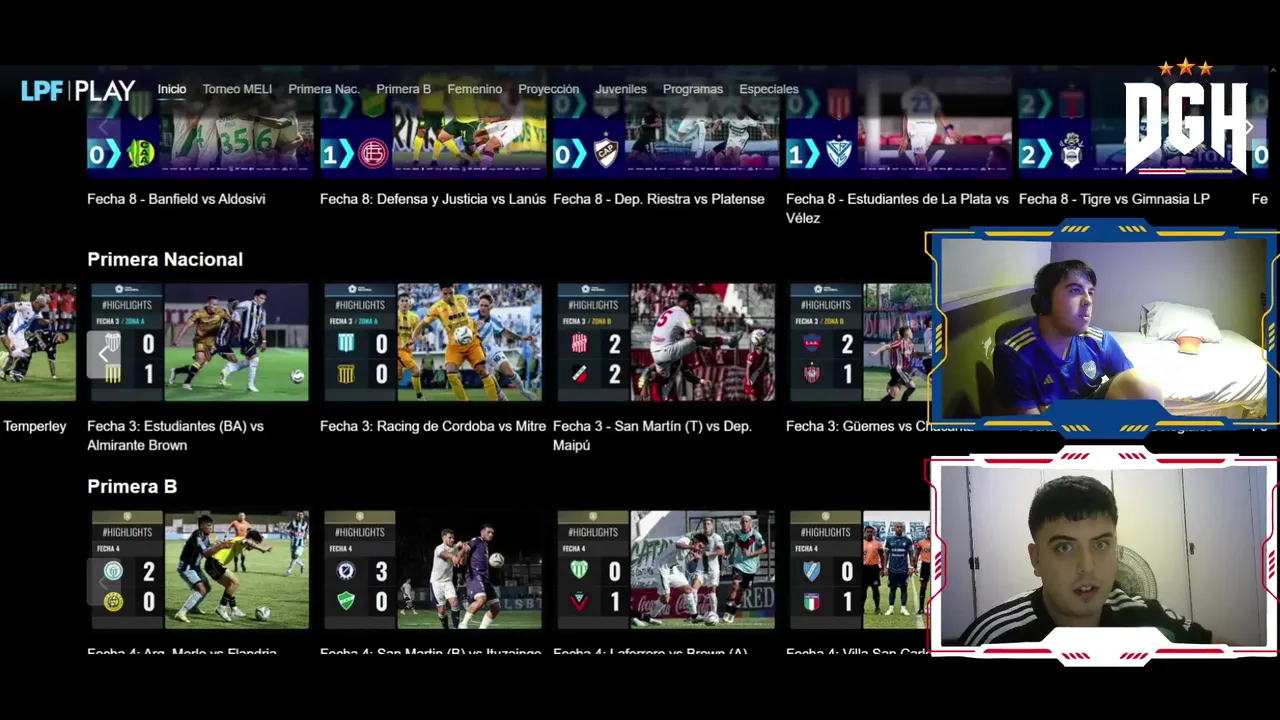Click the LPF Play logo

tap(78, 90)
